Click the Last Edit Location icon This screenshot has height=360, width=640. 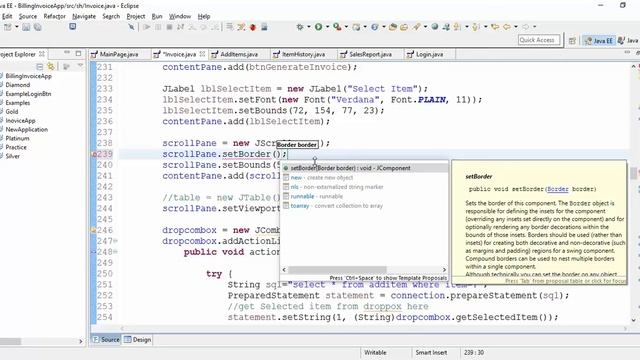(495, 27)
